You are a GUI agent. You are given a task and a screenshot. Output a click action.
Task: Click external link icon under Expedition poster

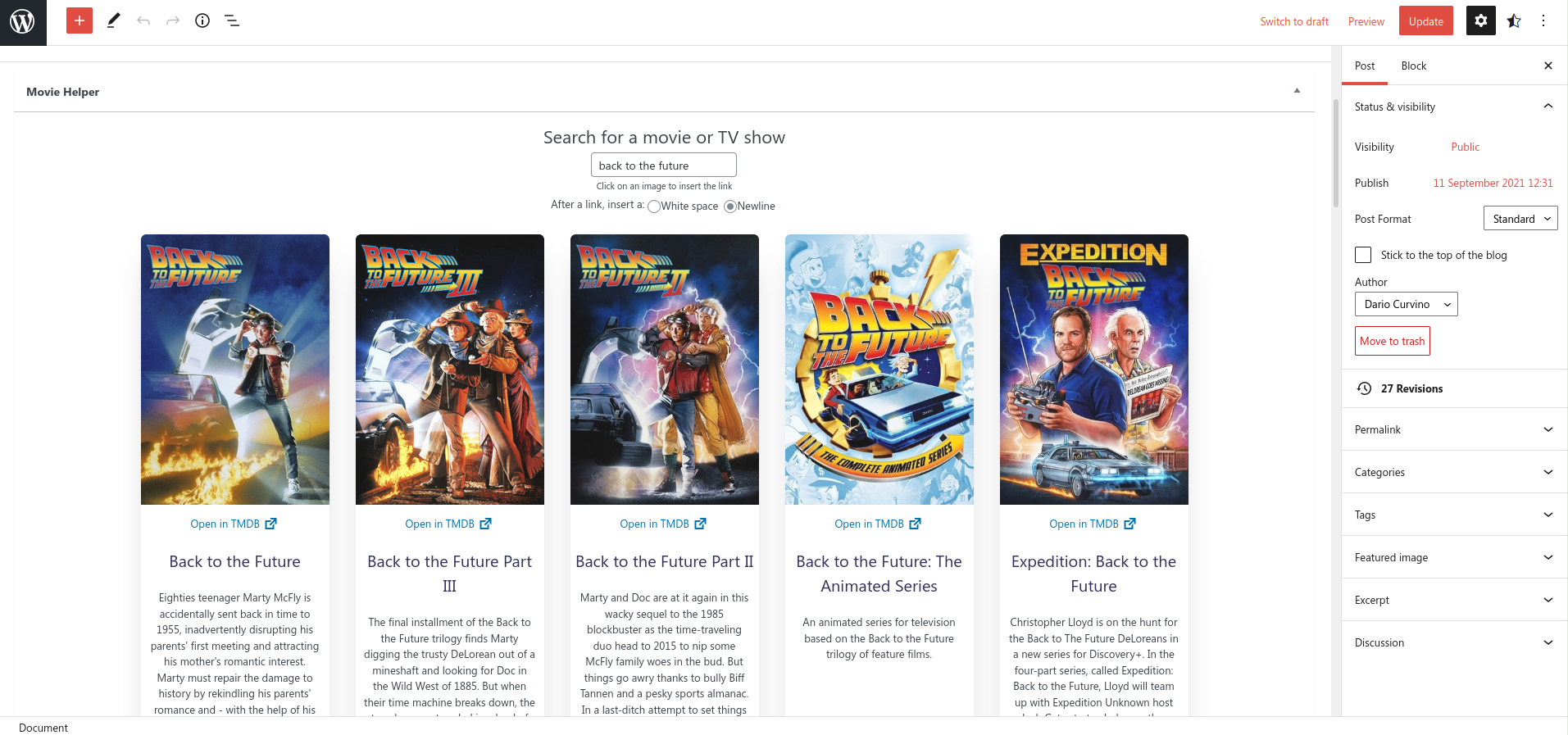click(x=1129, y=524)
